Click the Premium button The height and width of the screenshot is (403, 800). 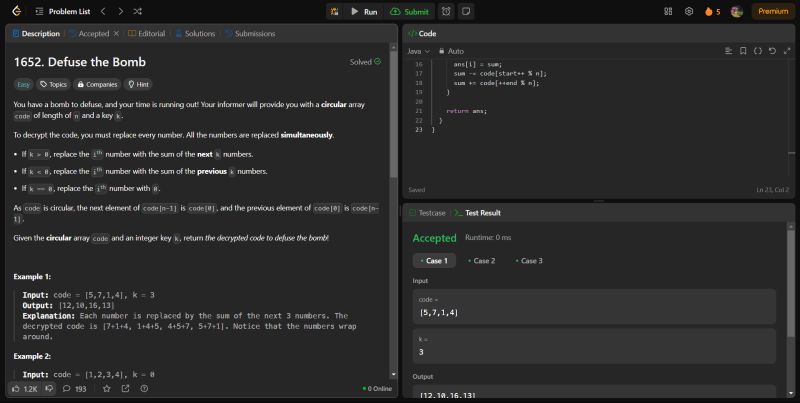coord(773,11)
